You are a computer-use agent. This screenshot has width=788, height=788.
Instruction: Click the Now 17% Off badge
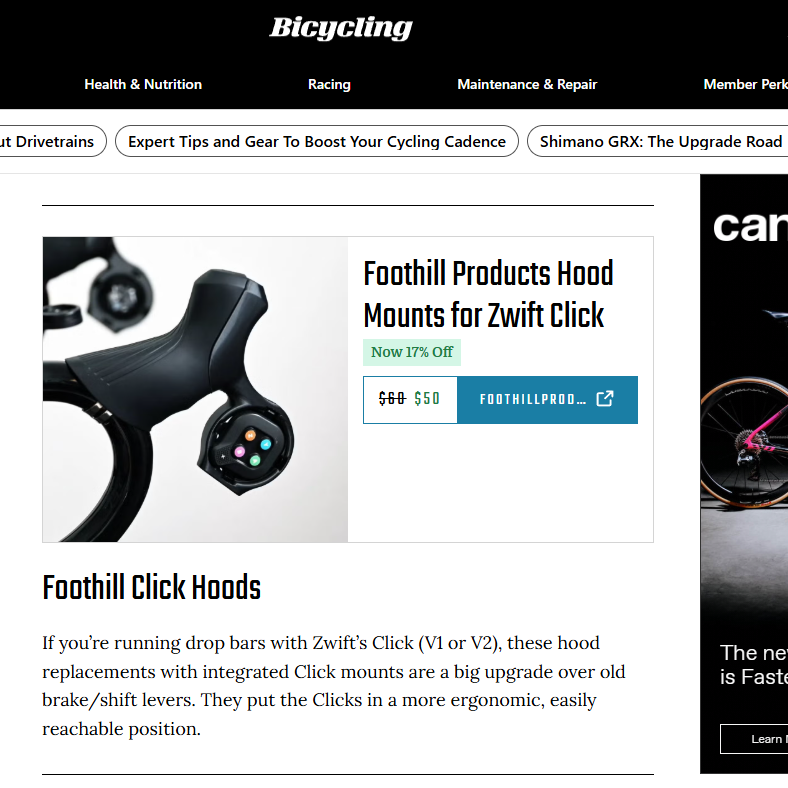click(412, 352)
